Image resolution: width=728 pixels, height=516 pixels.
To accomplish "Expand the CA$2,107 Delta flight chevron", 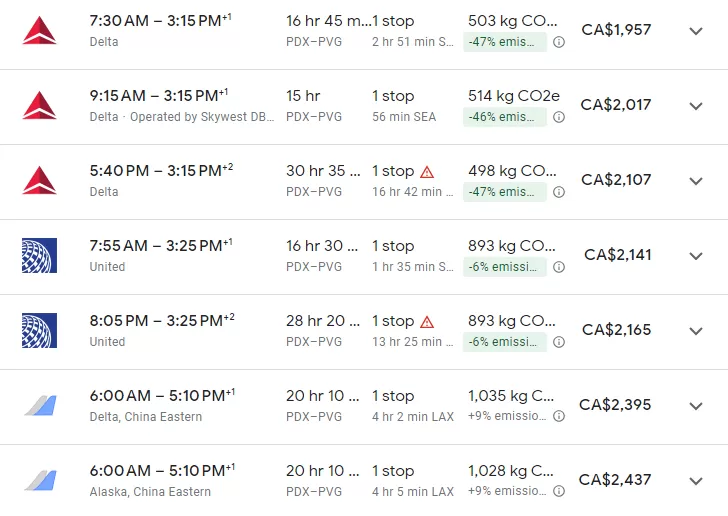I will (x=696, y=181).
